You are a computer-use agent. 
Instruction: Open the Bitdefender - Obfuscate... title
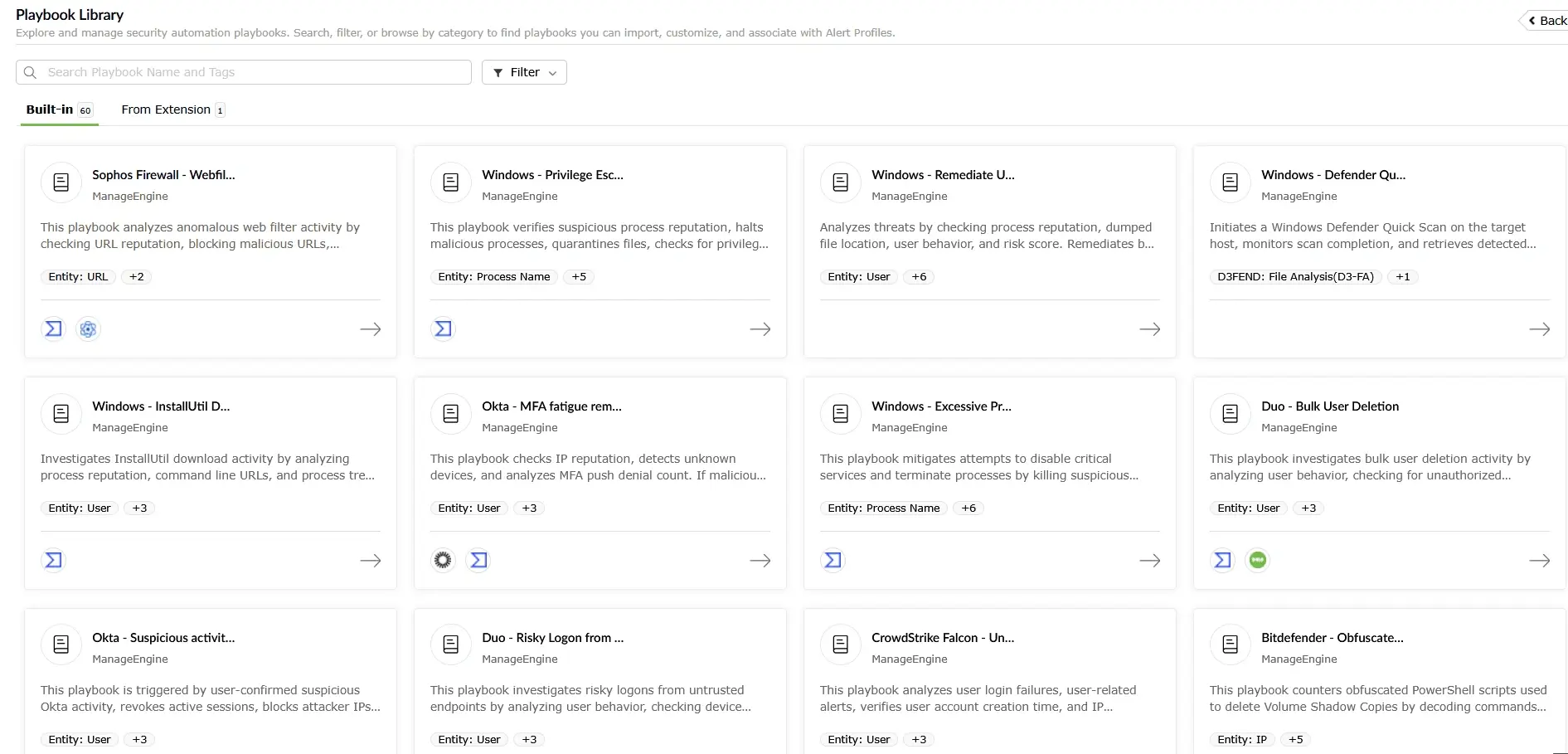1333,638
